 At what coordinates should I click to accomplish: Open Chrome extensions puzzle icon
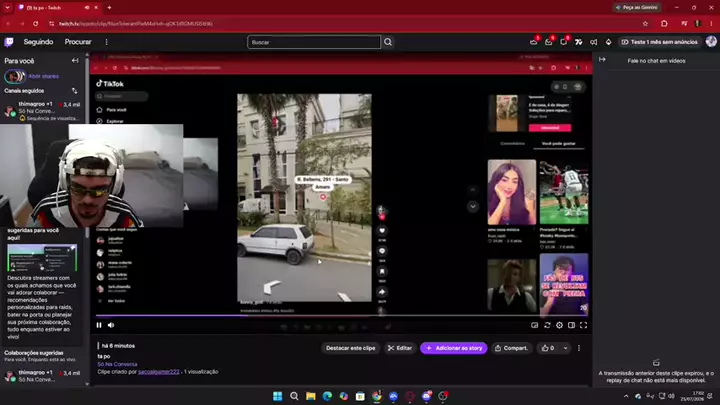click(x=664, y=23)
